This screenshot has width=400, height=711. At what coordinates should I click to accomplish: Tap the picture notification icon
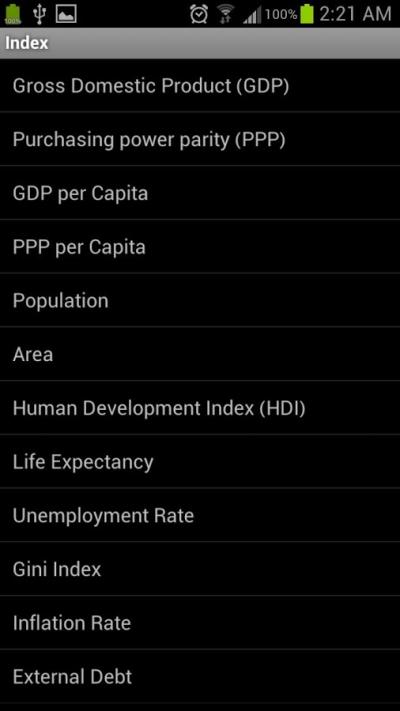tap(66, 14)
